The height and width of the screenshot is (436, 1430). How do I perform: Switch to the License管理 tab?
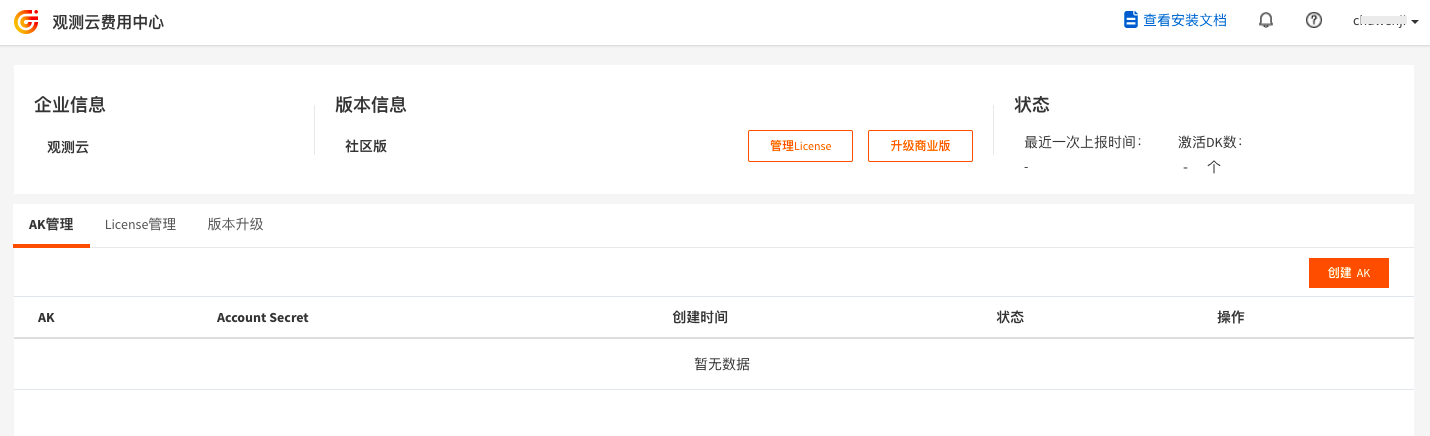pyautogui.click(x=140, y=225)
